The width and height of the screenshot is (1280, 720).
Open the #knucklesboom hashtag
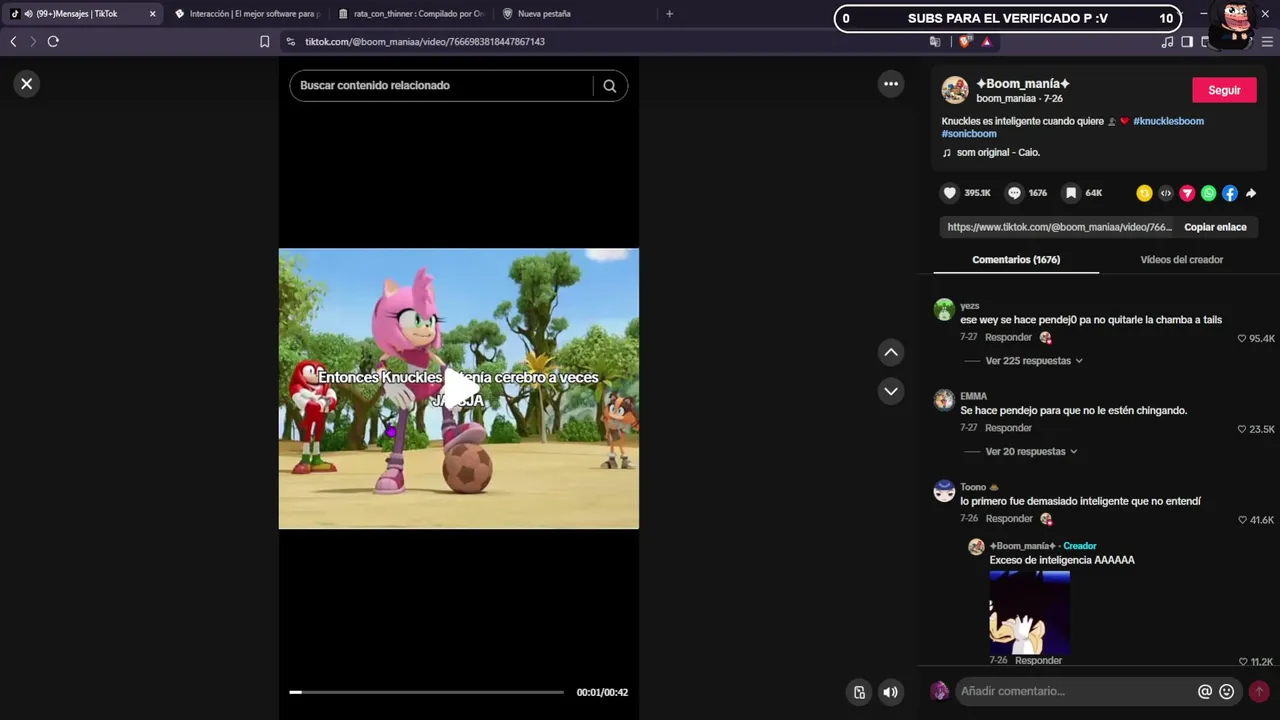pyautogui.click(x=1168, y=121)
